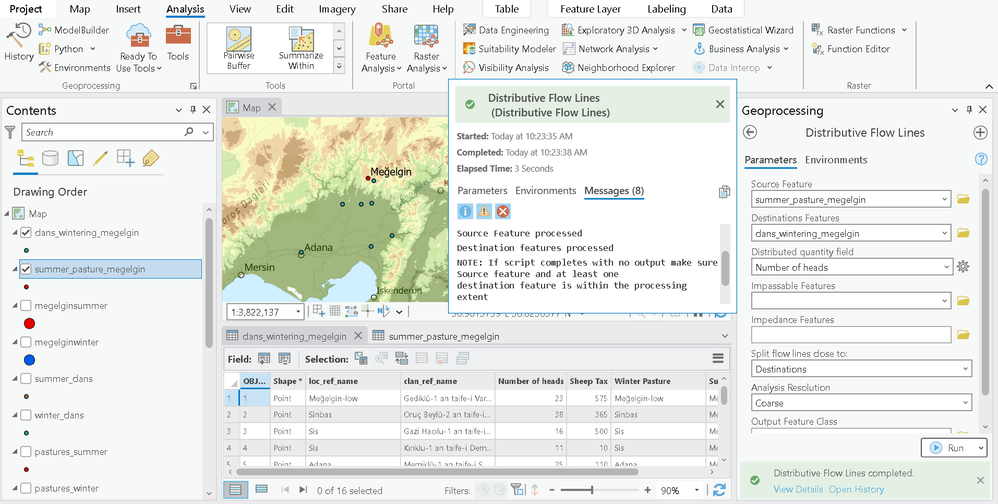Viewport: 998px width, 504px height.
Task: List contents by labeling
Action: [x=151, y=158]
